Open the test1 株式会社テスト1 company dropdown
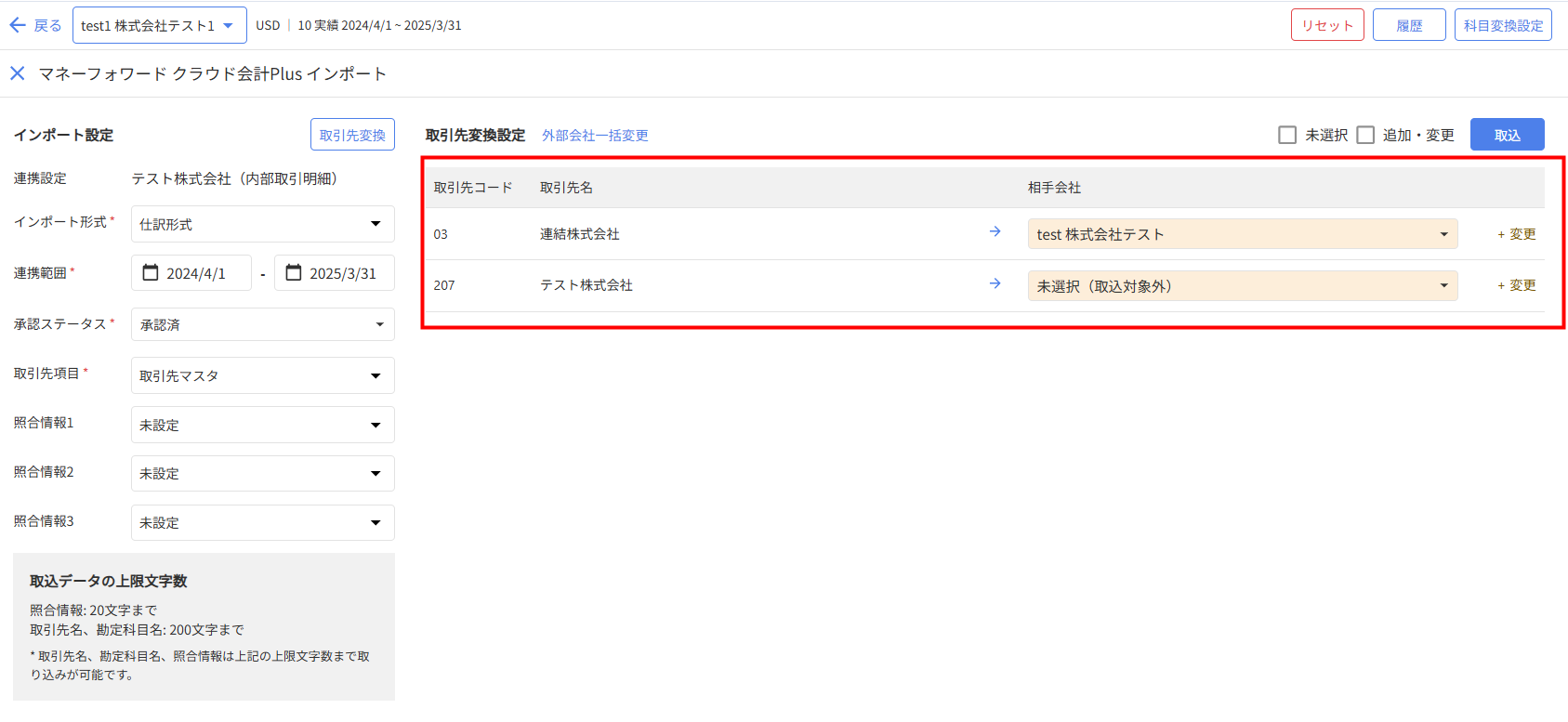Screen dimensions: 1568x722 [159, 25]
